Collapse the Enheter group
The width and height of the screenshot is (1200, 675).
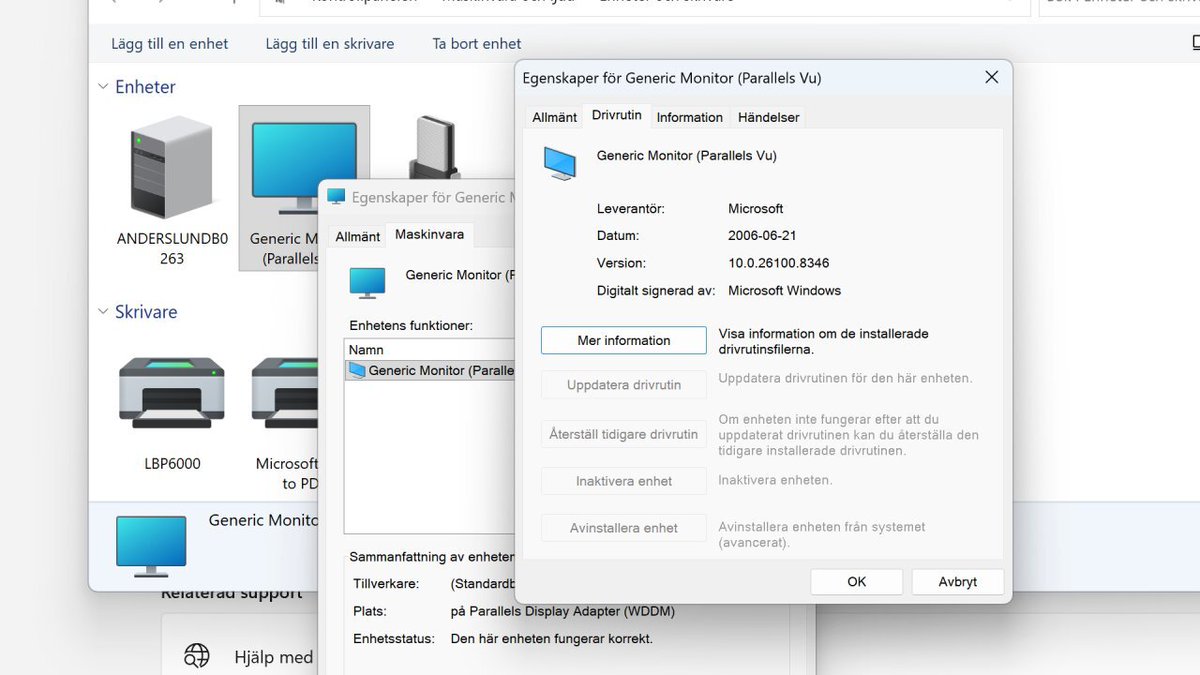tap(103, 87)
